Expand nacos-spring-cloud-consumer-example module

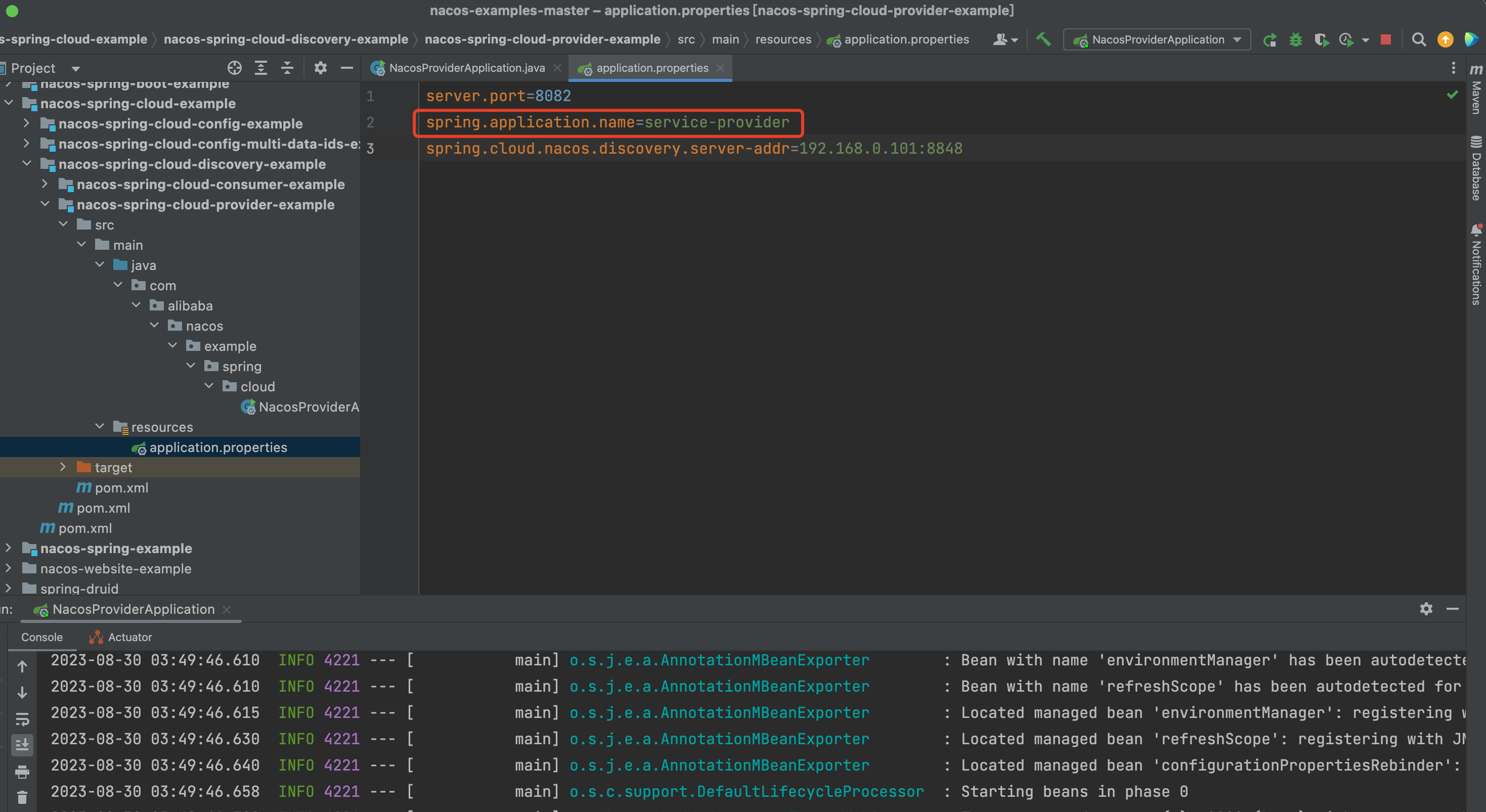[x=45, y=184]
